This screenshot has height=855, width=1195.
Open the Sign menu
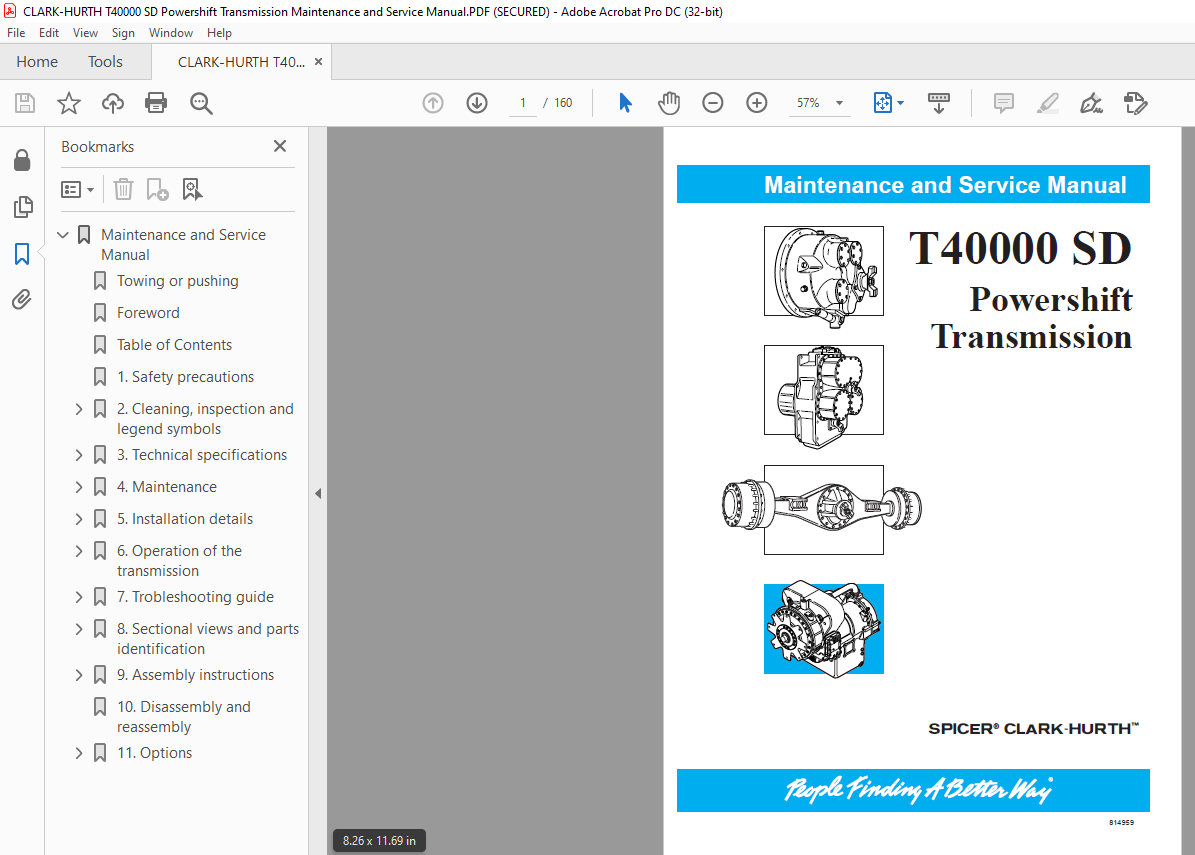tap(123, 33)
